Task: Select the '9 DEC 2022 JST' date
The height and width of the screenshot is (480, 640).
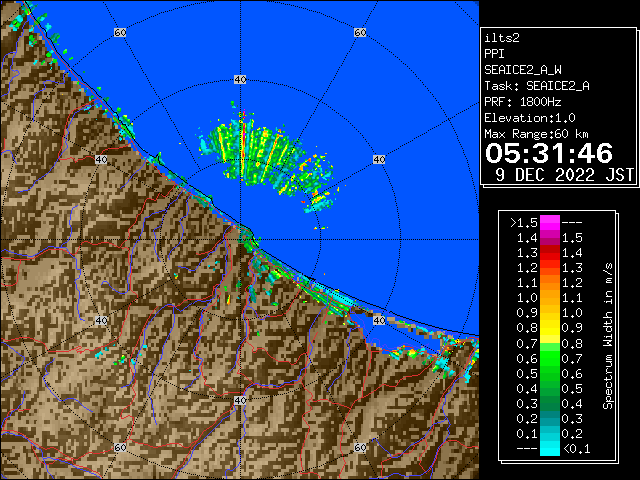Action: pos(564,175)
